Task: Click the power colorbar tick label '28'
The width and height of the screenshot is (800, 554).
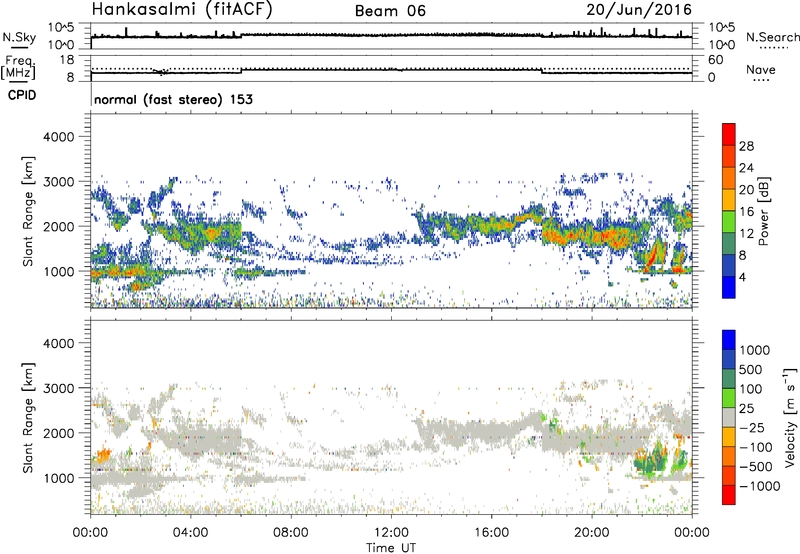Action: tap(746, 146)
